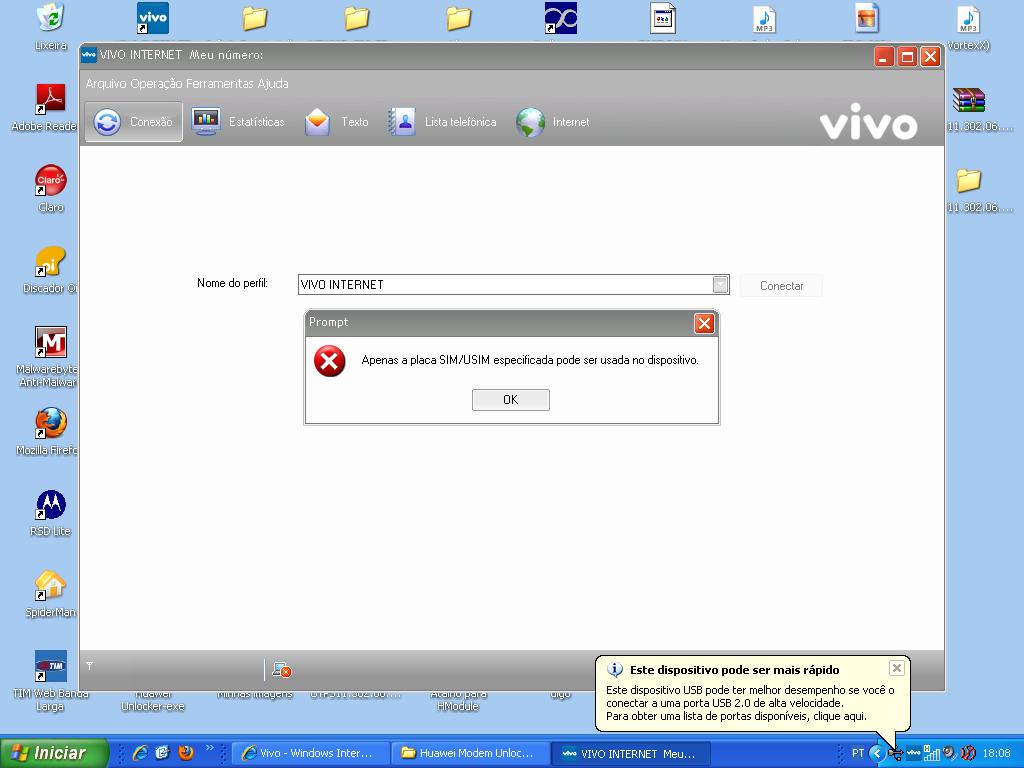
Task: Click the USB balloon message text
Action: [x=750, y=703]
